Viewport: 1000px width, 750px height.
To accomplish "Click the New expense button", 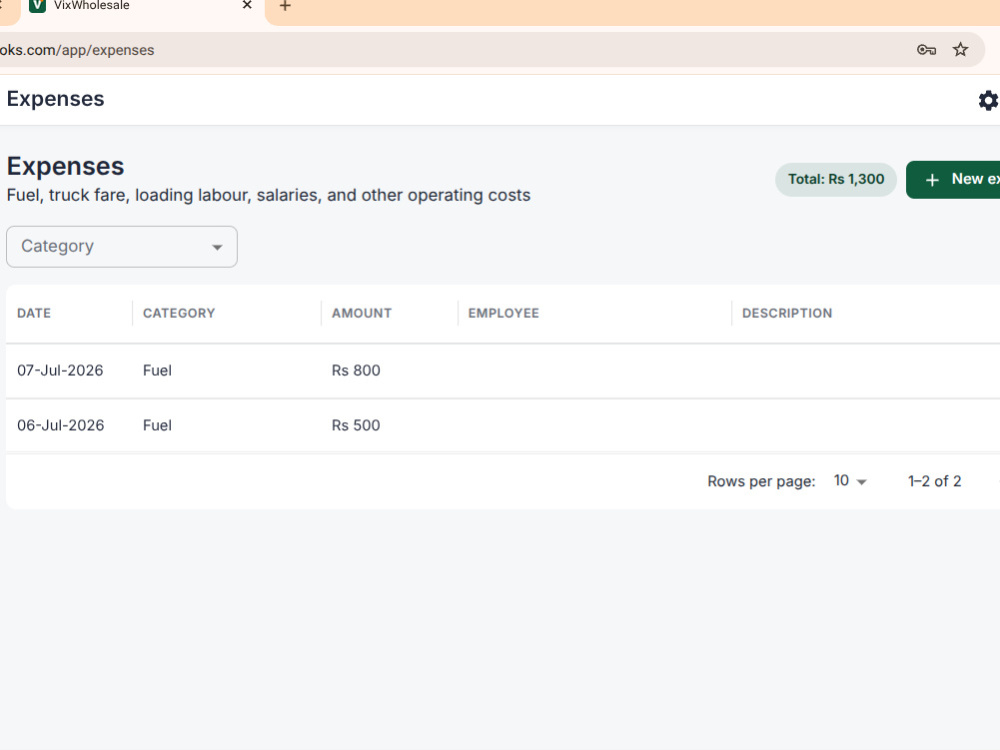I will tap(953, 180).
